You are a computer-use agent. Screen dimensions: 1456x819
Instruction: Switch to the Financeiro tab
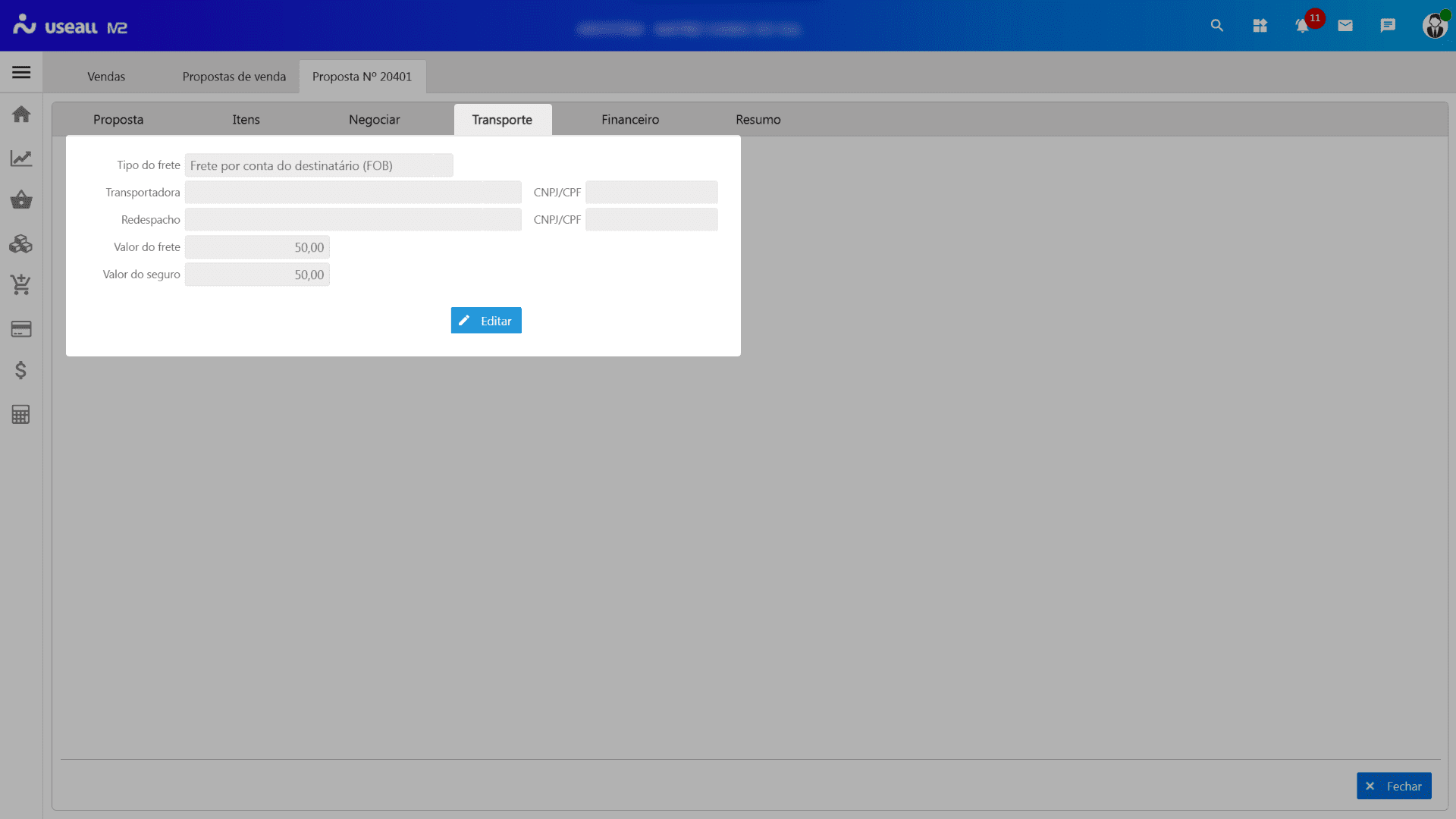(630, 120)
